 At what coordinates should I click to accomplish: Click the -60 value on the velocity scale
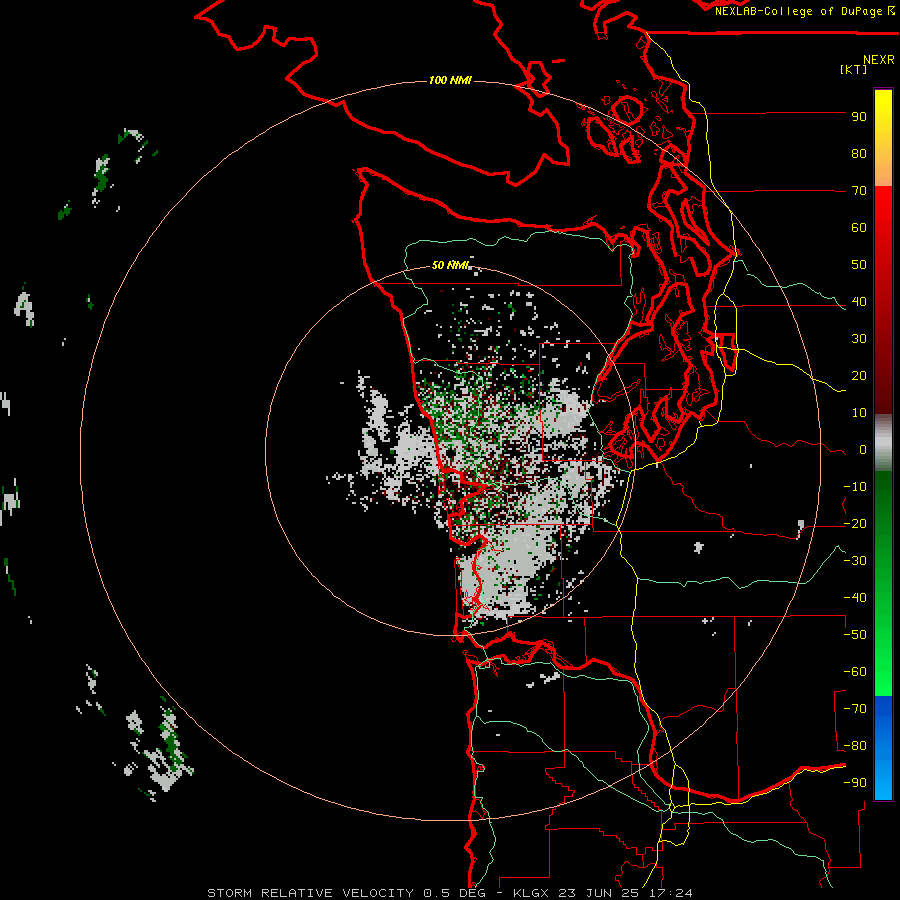click(x=855, y=672)
